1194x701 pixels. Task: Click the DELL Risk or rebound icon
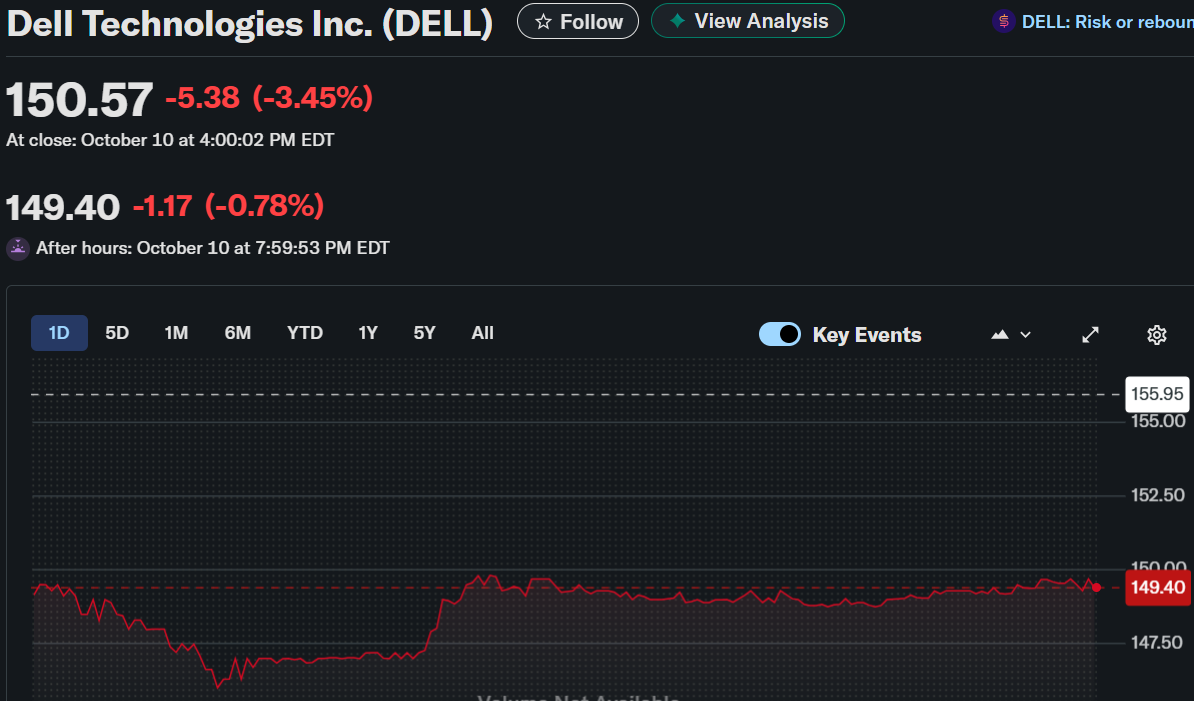click(x=1004, y=21)
